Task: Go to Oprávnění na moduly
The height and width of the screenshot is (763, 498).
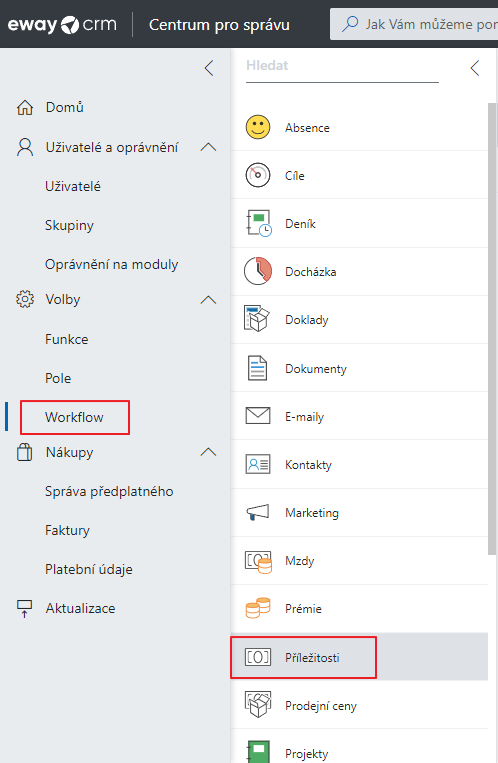Action: click(111, 264)
